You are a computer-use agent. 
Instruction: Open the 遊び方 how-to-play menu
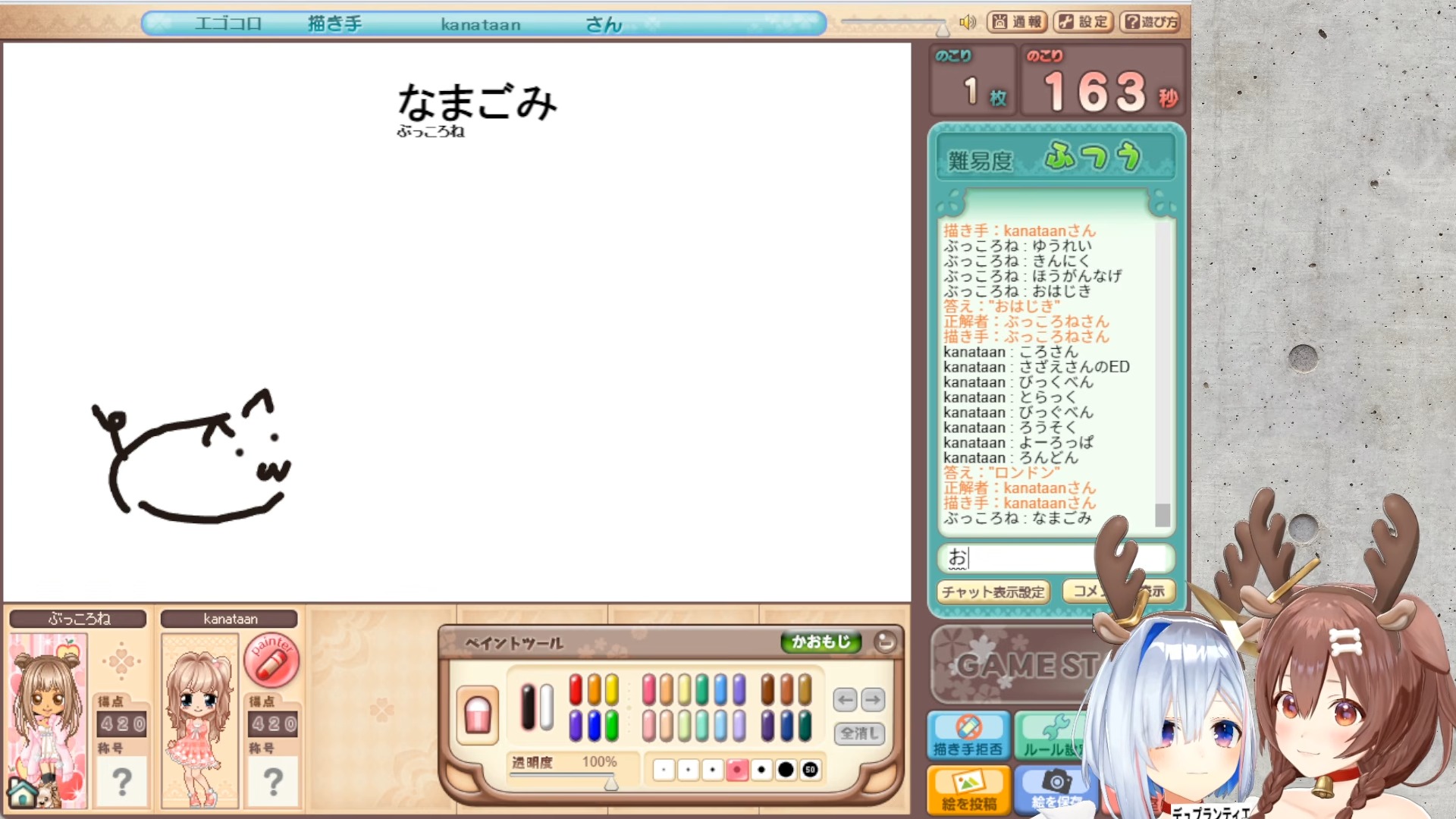coord(1150,22)
